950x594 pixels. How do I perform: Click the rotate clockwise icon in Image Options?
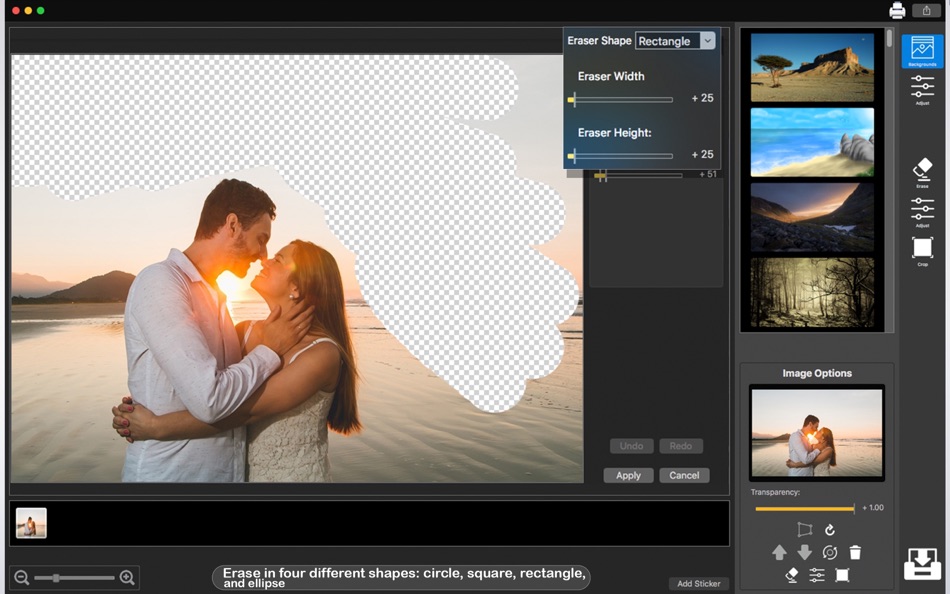point(830,530)
